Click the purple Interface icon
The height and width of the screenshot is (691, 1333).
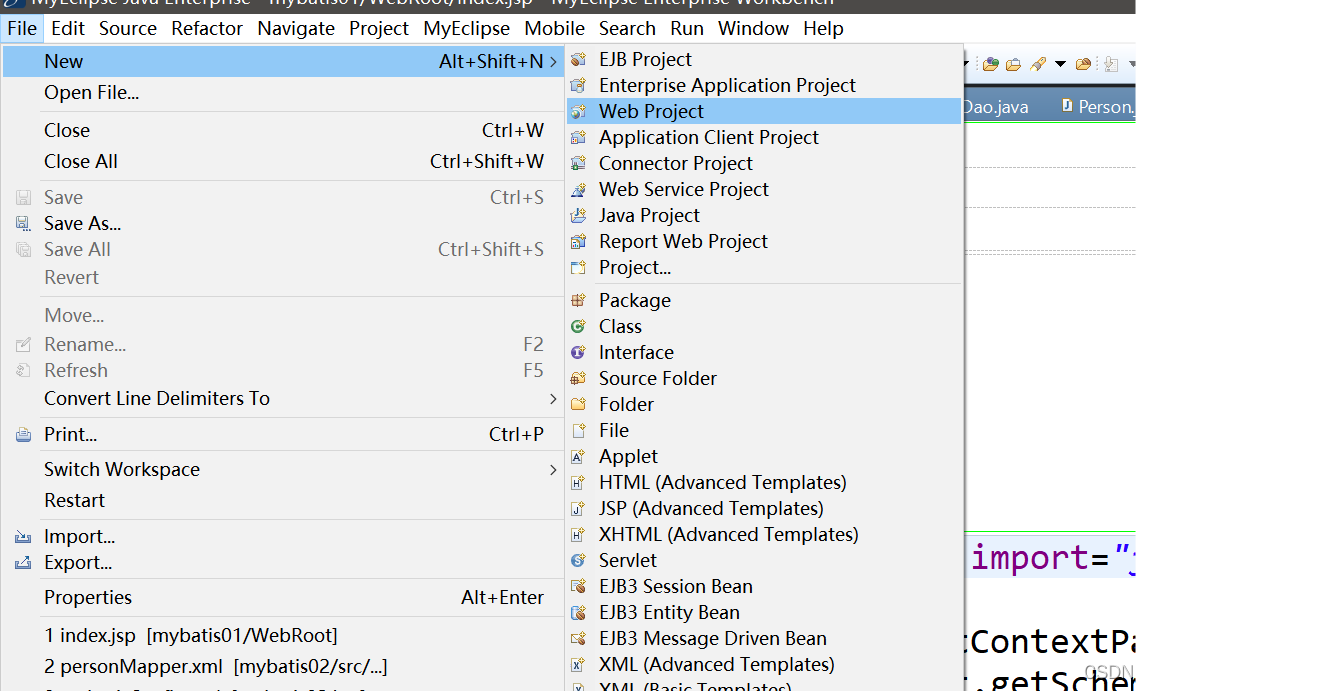[x=578, y=353]
